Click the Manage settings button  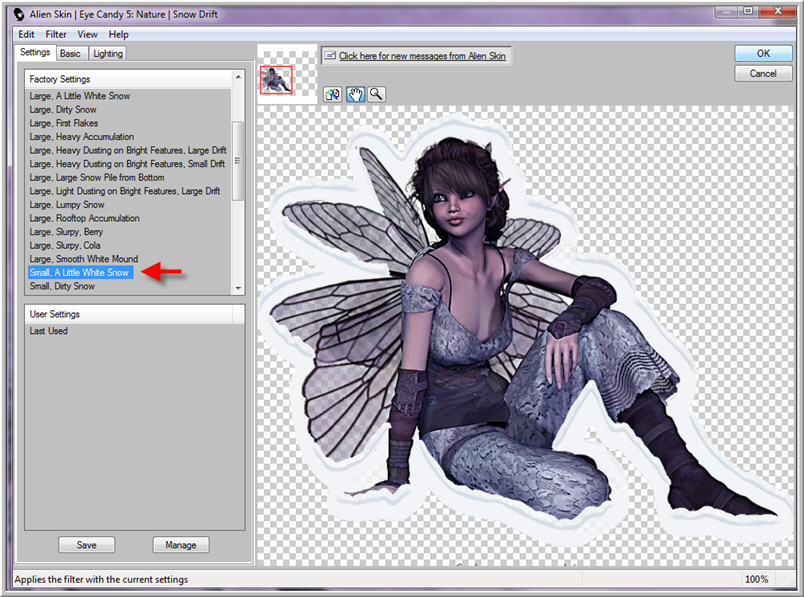[180, 545]
